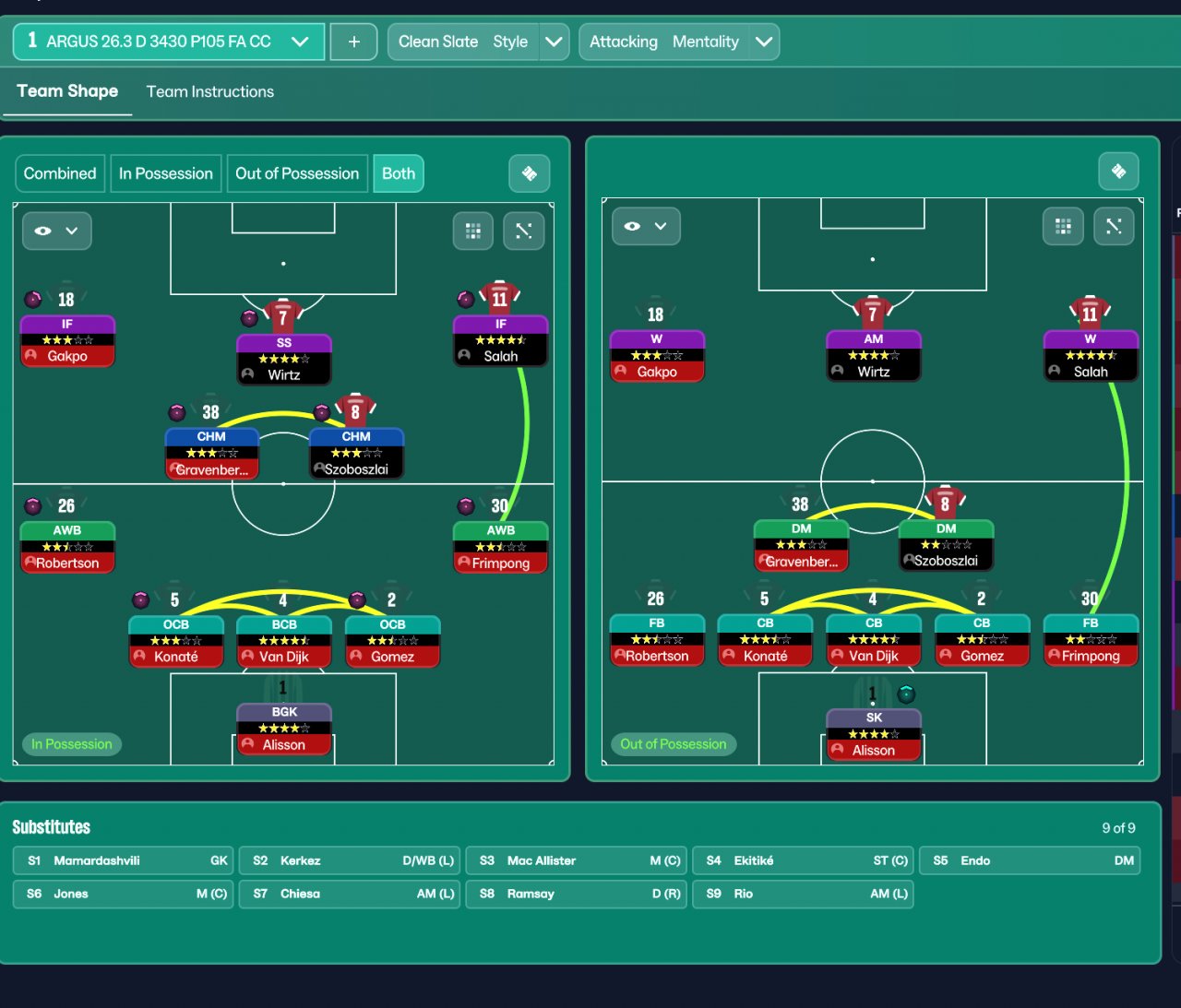
Task: Select Szoboszlai CHM role card
Action: click(x=356, y=454)
